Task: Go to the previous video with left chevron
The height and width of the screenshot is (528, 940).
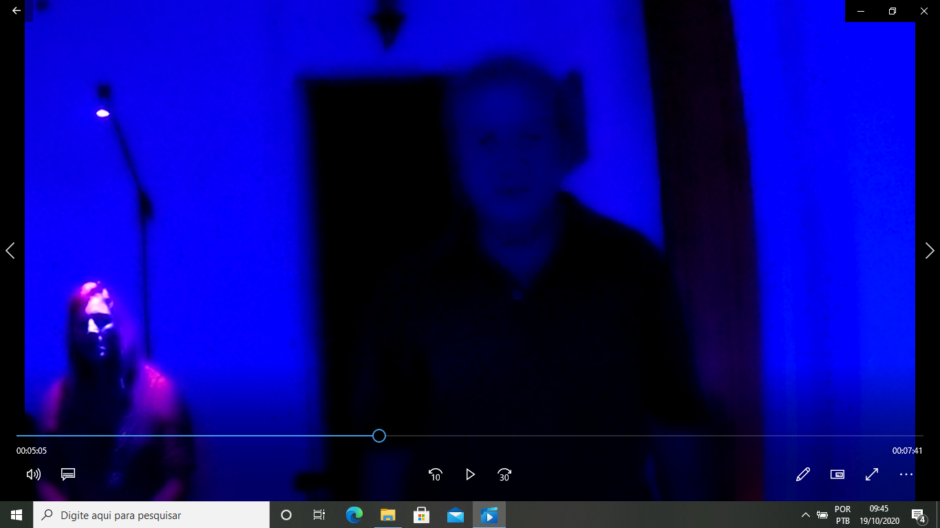Action: pyautogui.click(x=10, y=251)
